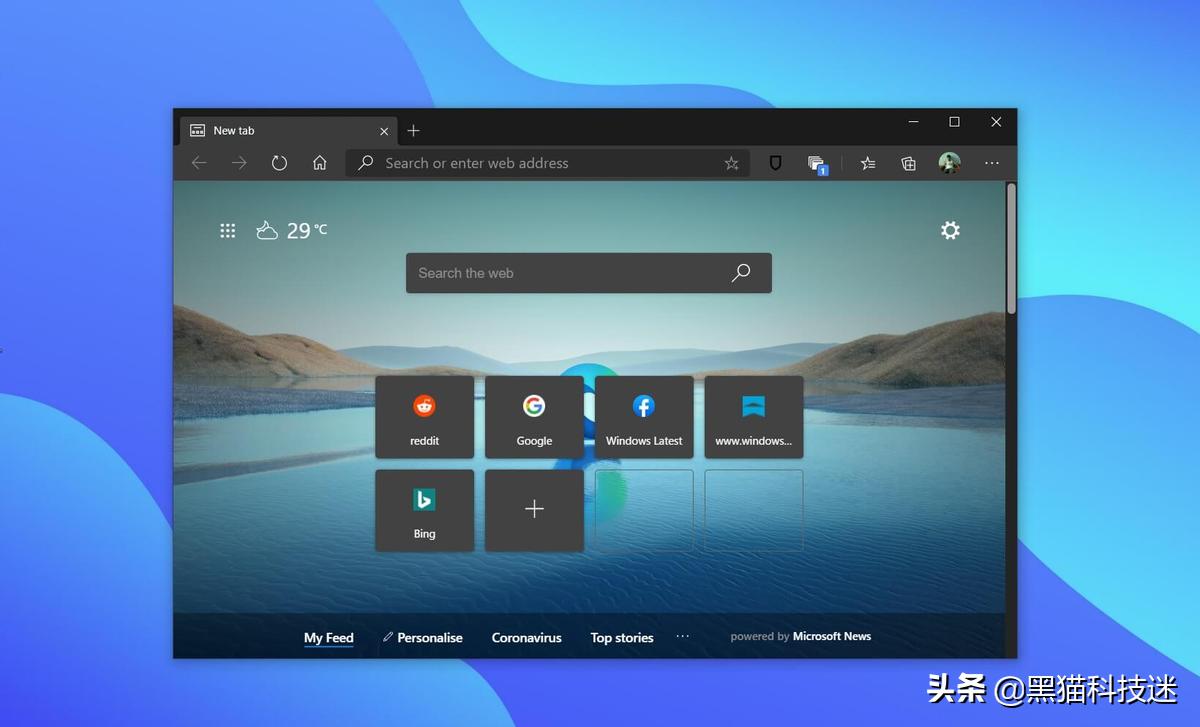Click the tracking prevention shield icon
The width and height of the screenshot is (1200, 727).
tap(775, 163)
